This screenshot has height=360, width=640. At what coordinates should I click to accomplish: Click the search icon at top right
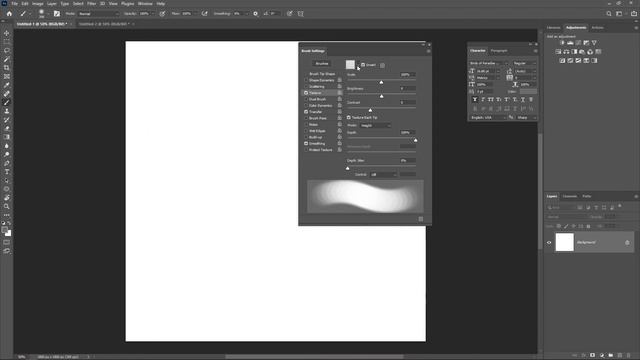pos(609,13)
